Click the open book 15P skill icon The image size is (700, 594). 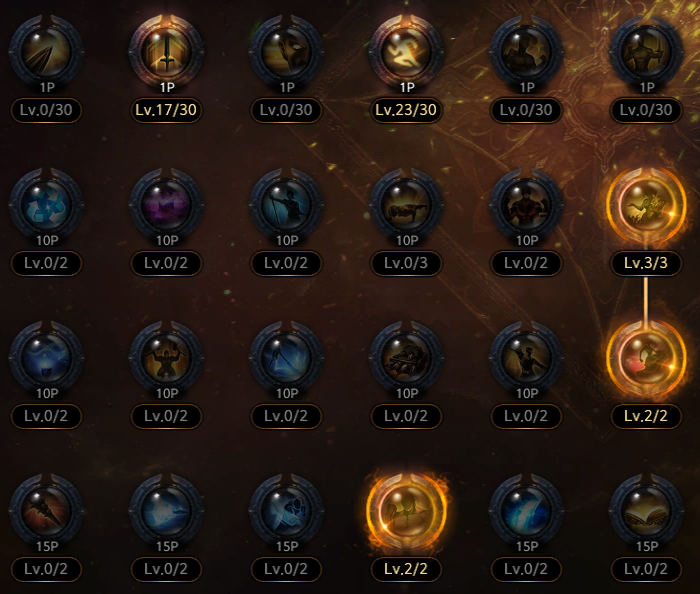coord(646,511)
